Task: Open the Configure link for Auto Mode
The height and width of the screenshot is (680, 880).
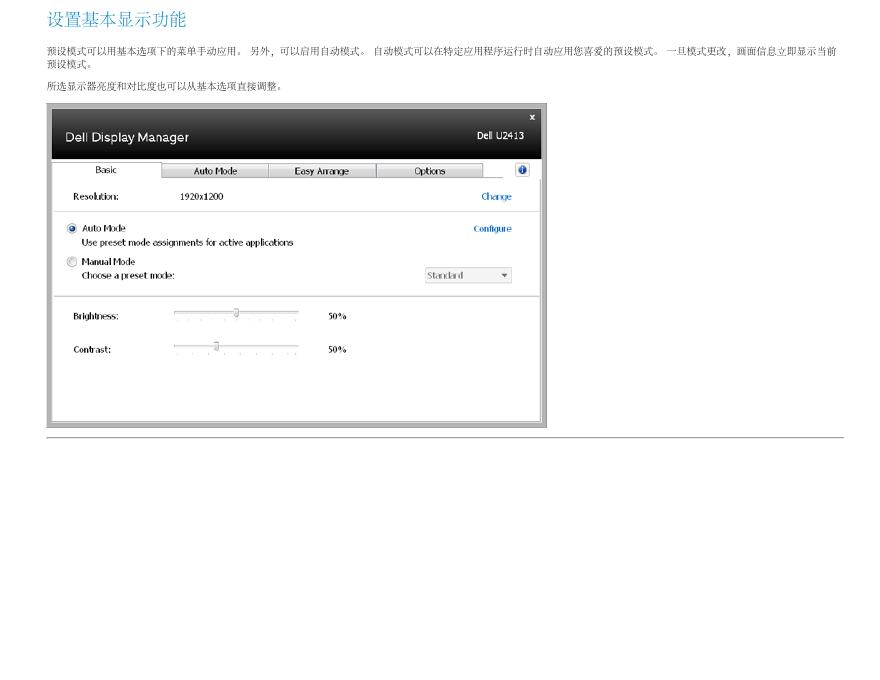Action: 492,229
